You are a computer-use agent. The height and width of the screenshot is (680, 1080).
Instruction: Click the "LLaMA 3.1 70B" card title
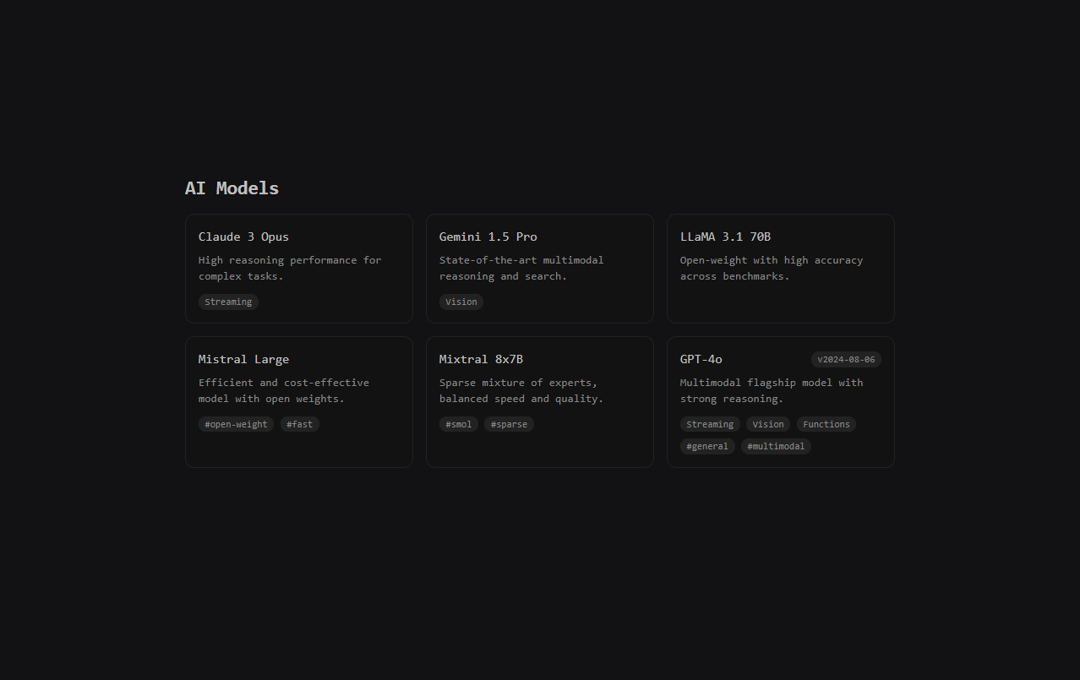tap(725, 236)
